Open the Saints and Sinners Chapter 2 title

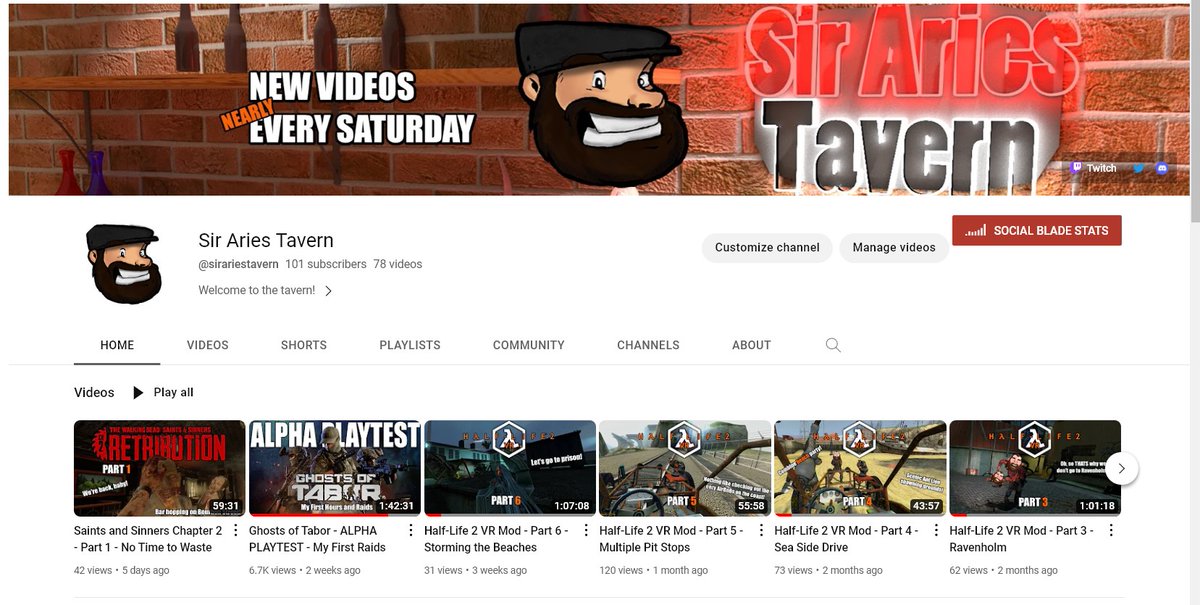click(x=148, y=539)
